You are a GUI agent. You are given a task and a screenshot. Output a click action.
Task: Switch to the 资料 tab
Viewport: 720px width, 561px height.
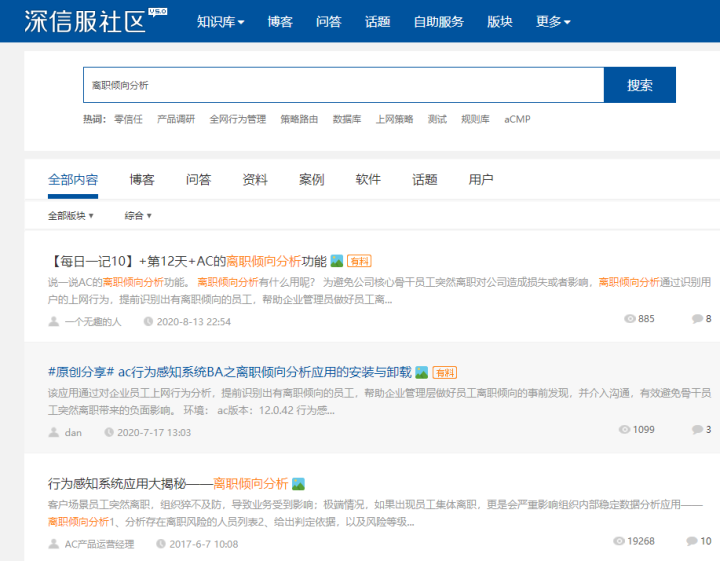coord(255,180)
